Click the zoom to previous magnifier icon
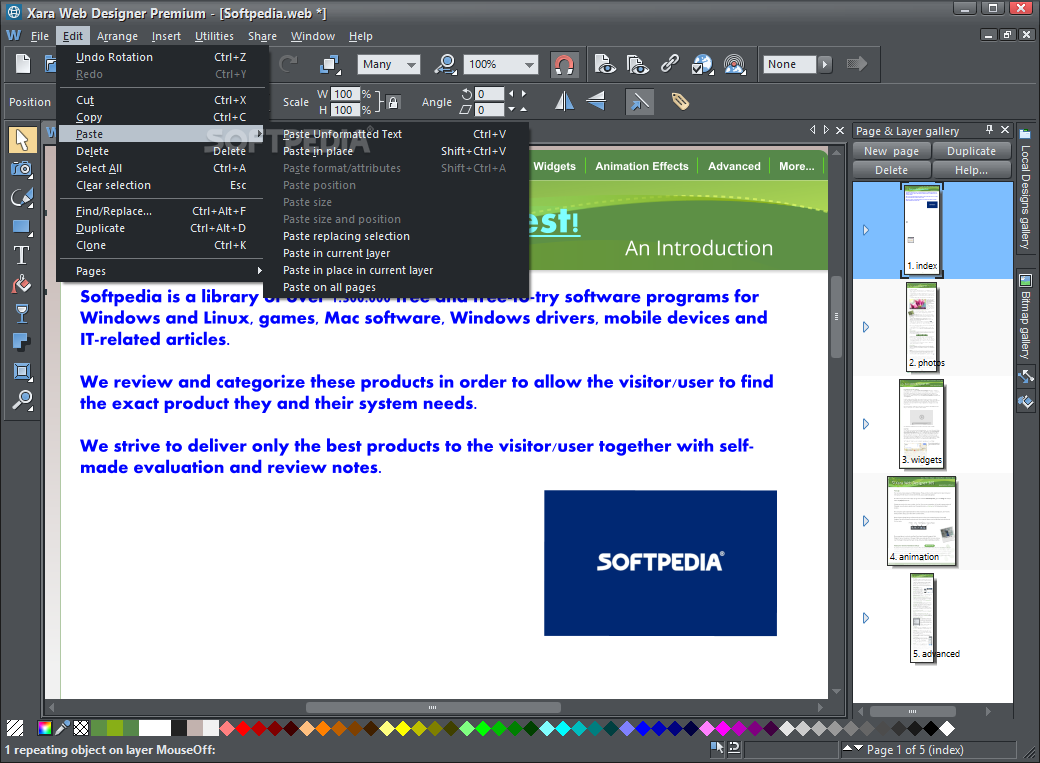This screenshot has width=1040, height=763. pyautogui.click(x=446, y=64)
